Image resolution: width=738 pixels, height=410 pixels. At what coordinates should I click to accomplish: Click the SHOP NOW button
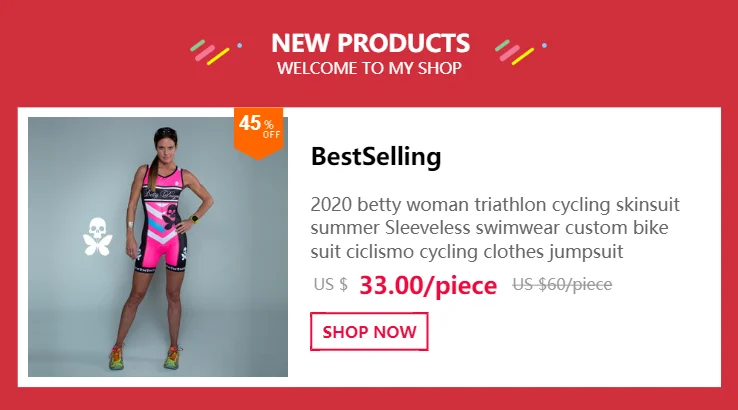369,331
